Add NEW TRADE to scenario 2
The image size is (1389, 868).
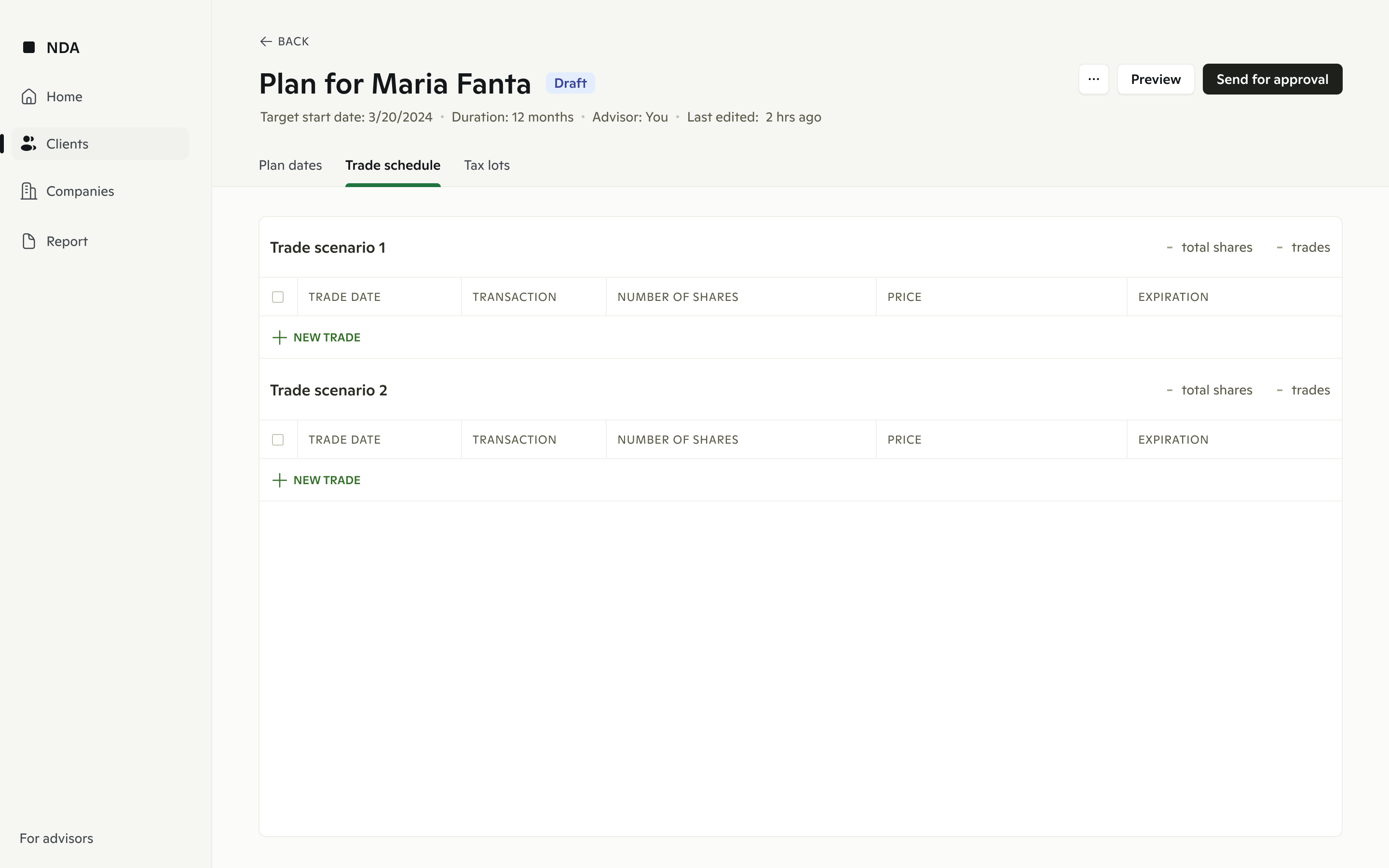[327, 480]
